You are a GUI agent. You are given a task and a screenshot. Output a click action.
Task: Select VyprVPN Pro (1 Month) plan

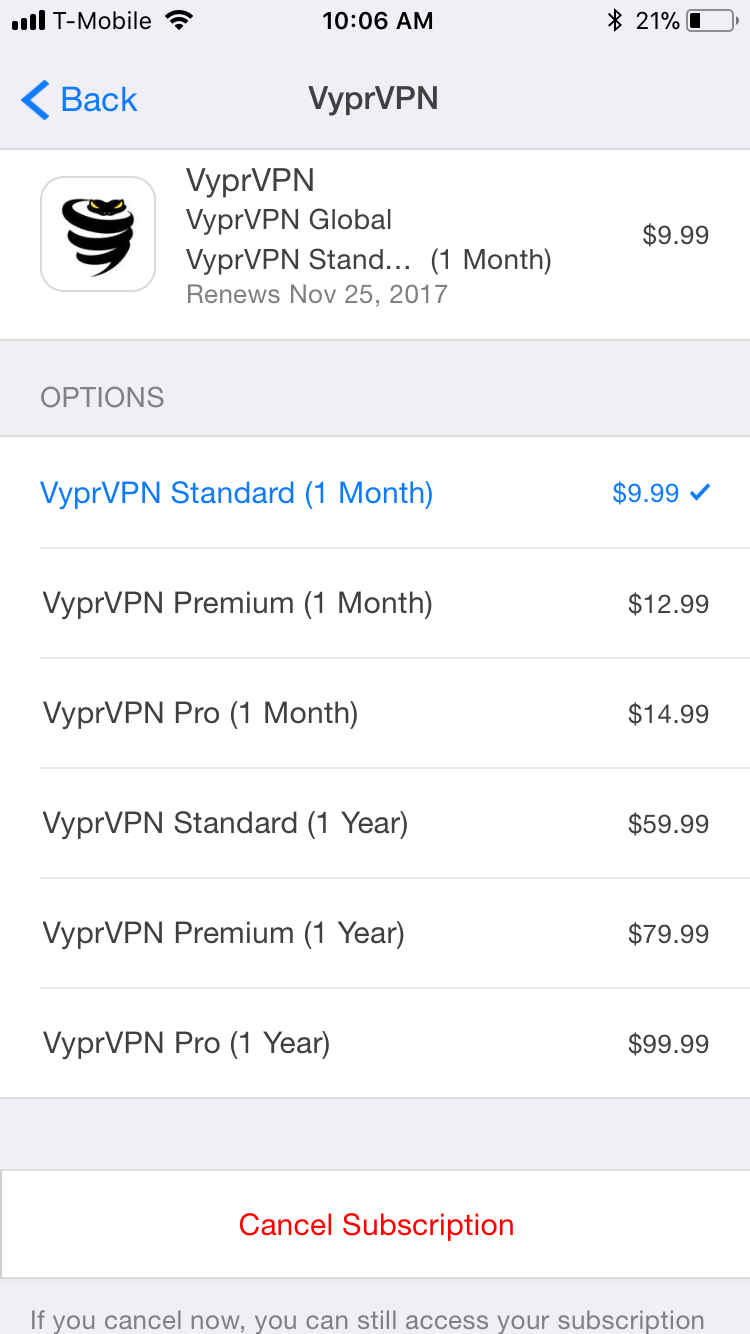[200, 713]
